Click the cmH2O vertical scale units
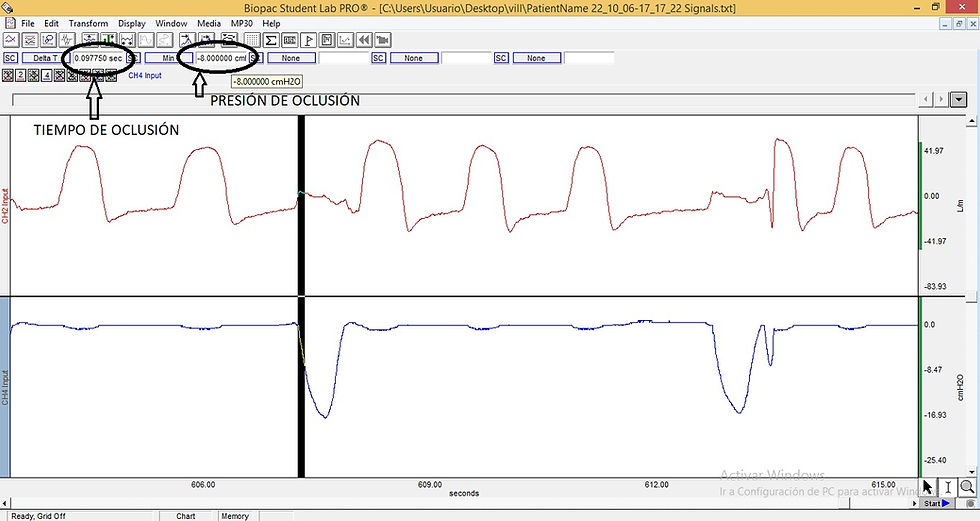The height and width of the screenshot is (521, 980). click(961, 387)
